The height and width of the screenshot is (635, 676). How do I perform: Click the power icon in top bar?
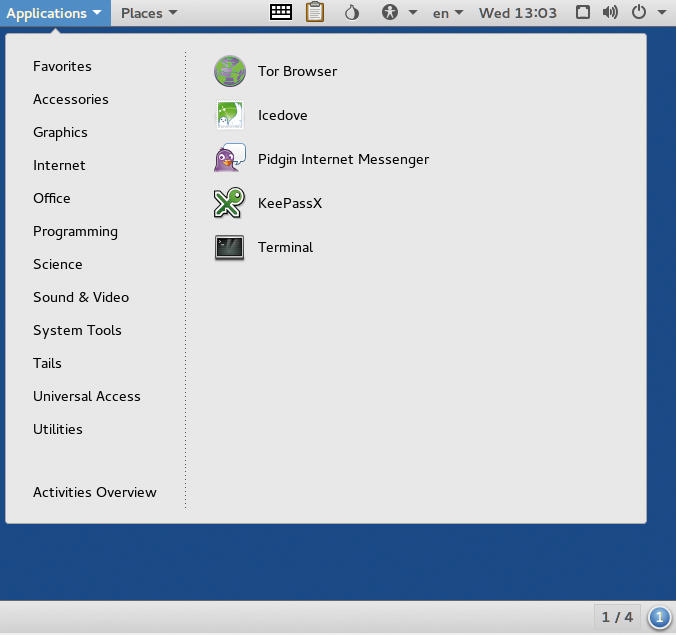point(639,13)
